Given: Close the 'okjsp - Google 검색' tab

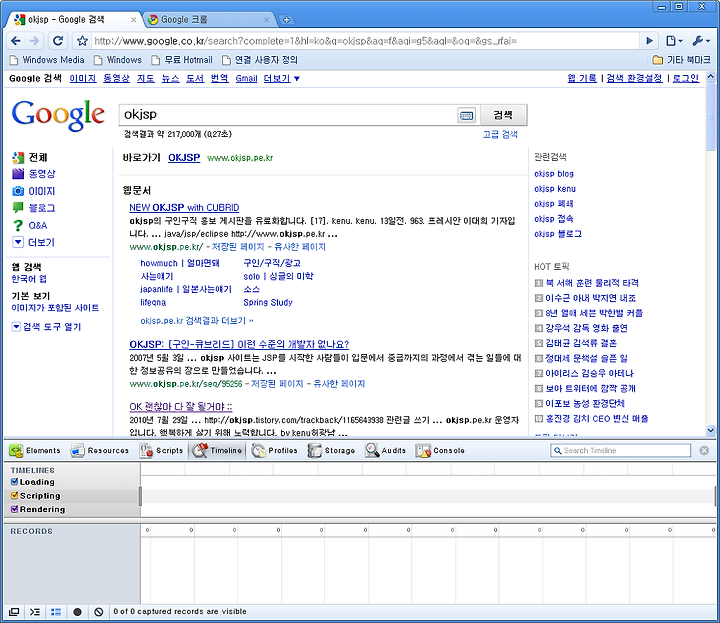Looking at the screenshot, I should click(133, 20).
